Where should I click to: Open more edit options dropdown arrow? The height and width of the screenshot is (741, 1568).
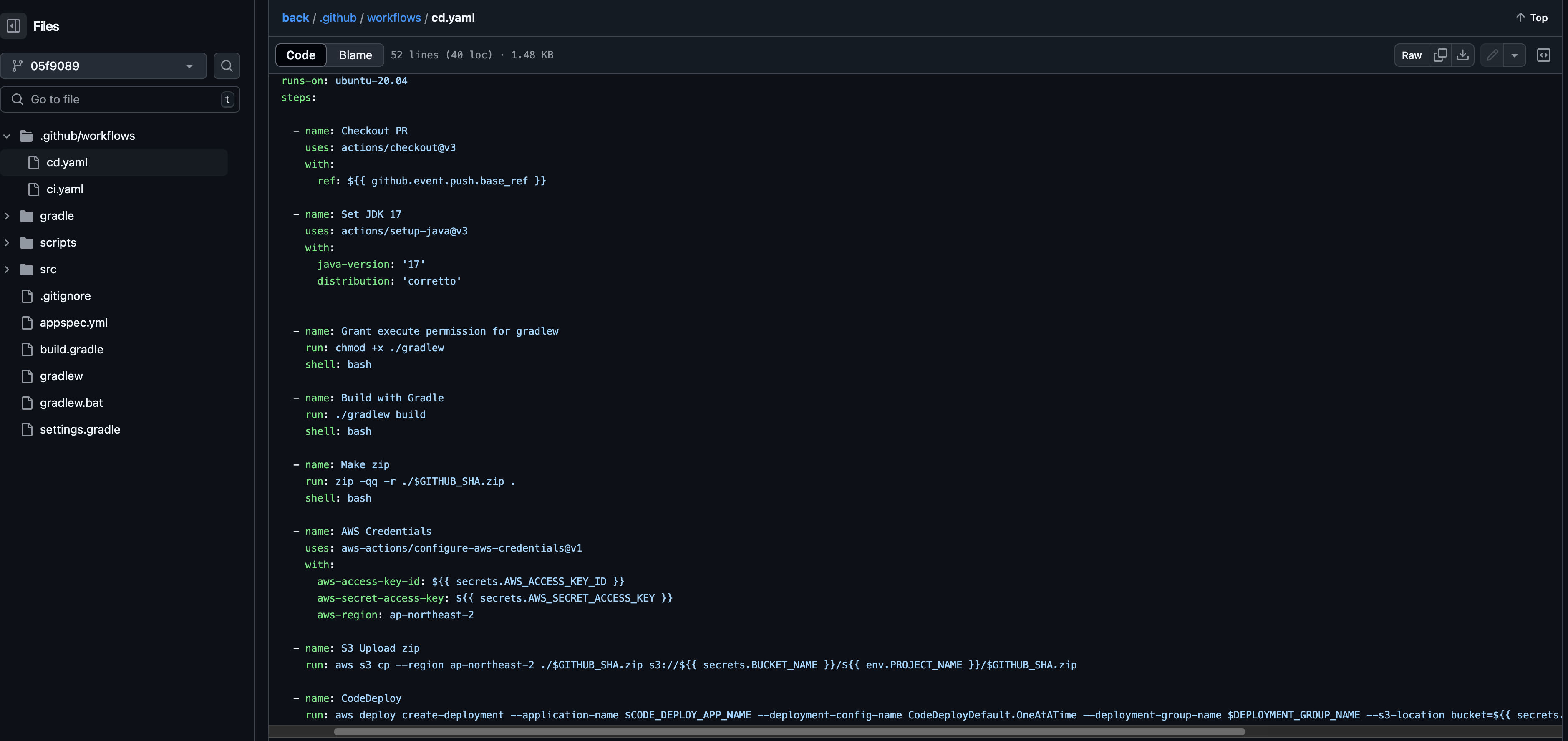[x=1514, y=55]
